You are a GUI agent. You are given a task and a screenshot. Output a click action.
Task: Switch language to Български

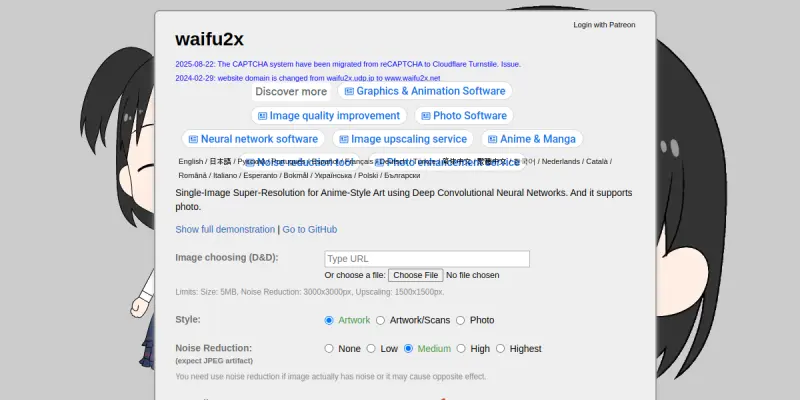pos(402,176)
